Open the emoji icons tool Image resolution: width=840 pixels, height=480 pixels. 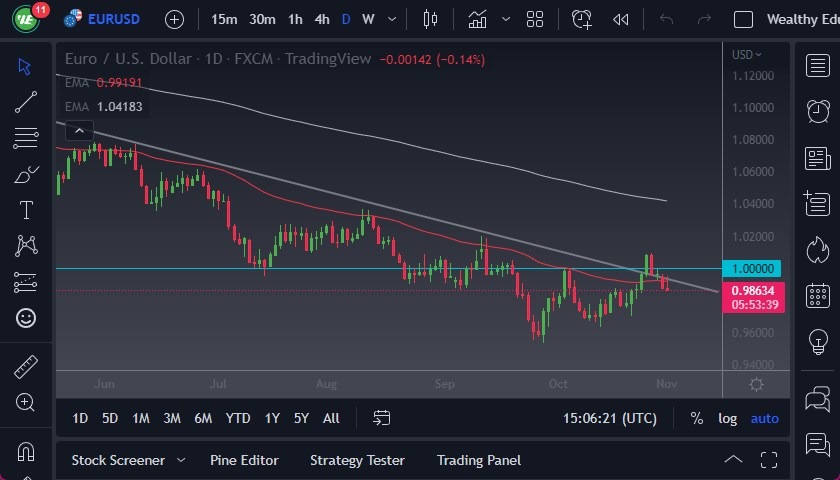[26, 318]
